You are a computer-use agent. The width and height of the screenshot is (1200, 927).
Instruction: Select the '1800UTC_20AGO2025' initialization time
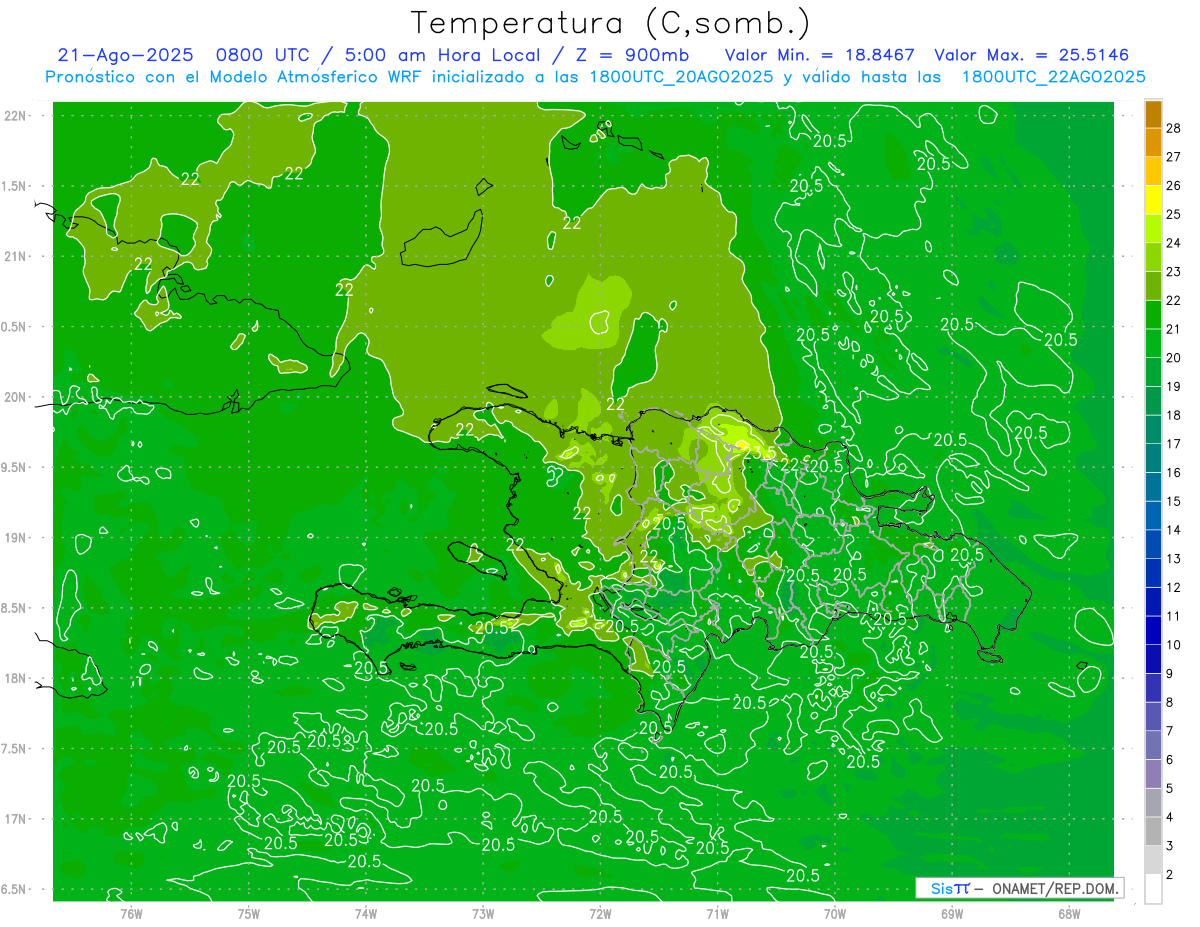pyautogui.click(x=681, y=77)
